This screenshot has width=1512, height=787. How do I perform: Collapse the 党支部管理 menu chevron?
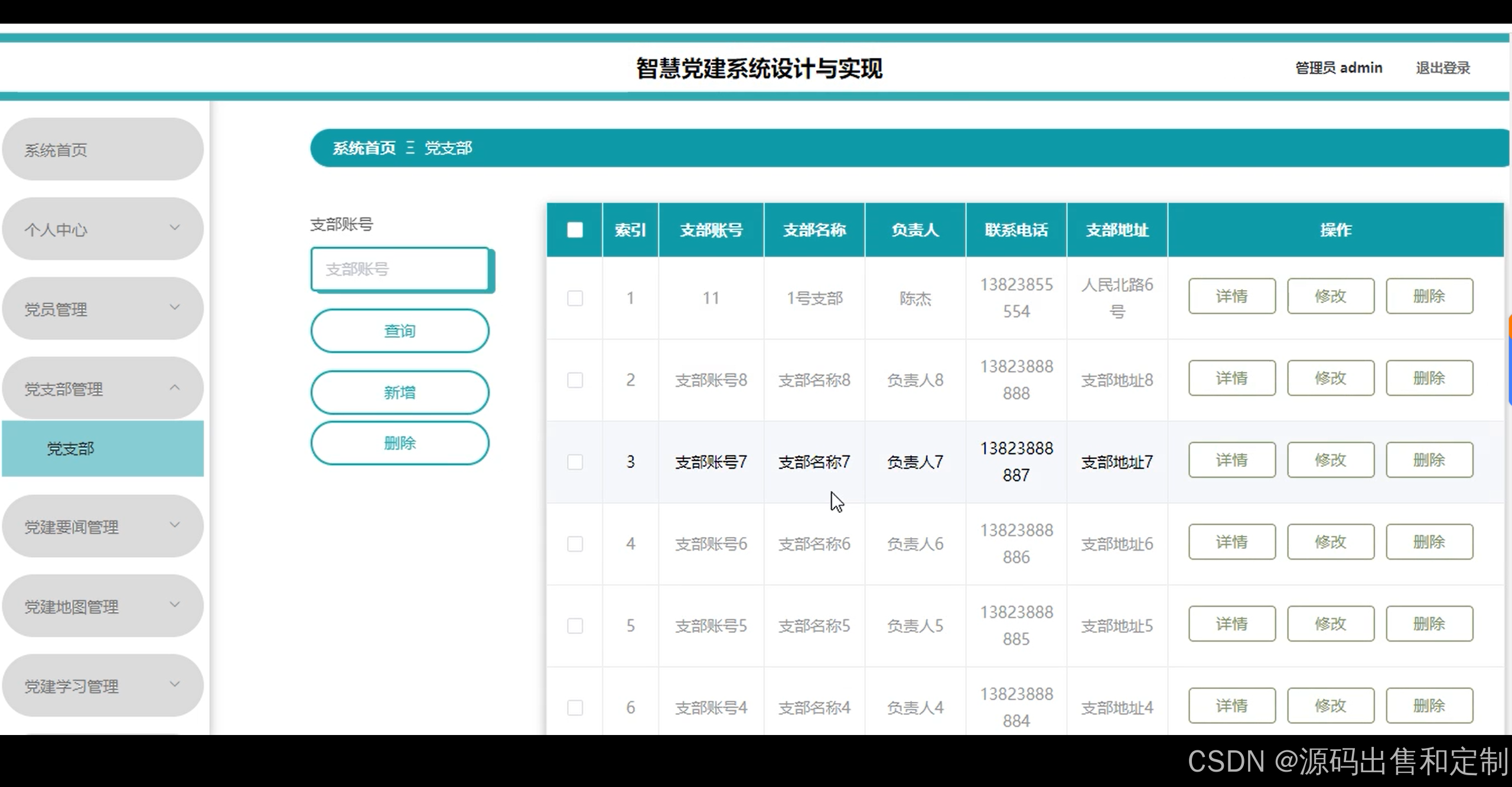pos(174,388)
